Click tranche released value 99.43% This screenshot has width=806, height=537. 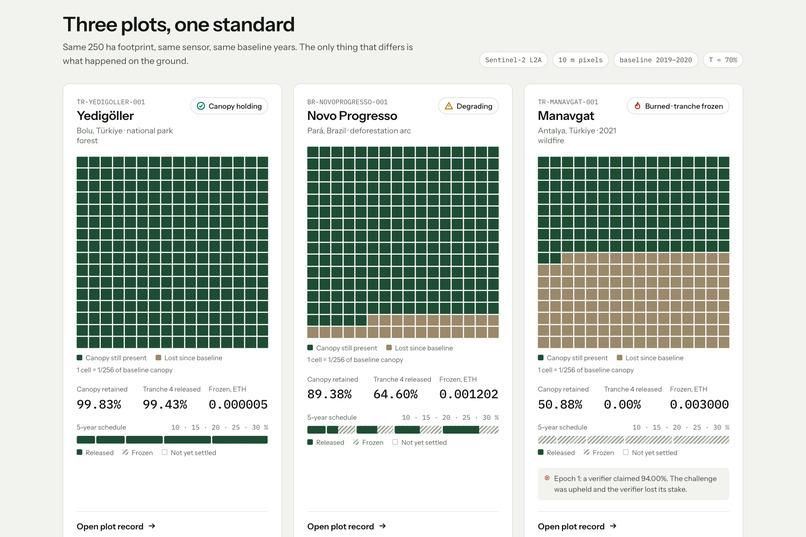click(x=165, y=404)
